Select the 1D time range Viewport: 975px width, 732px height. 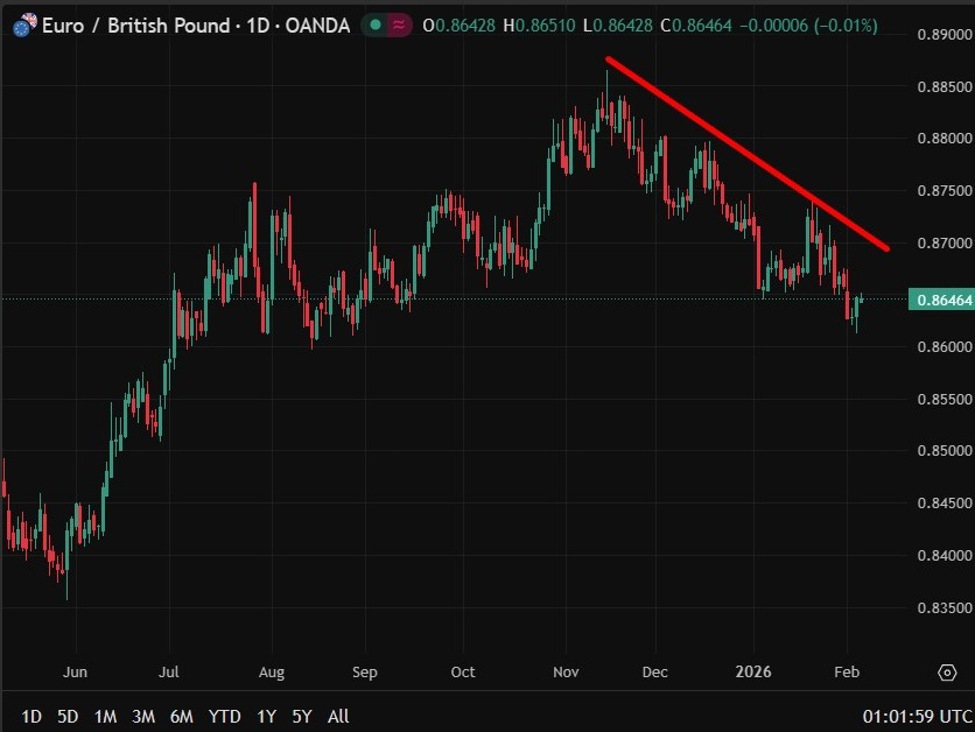click(32, 716)
